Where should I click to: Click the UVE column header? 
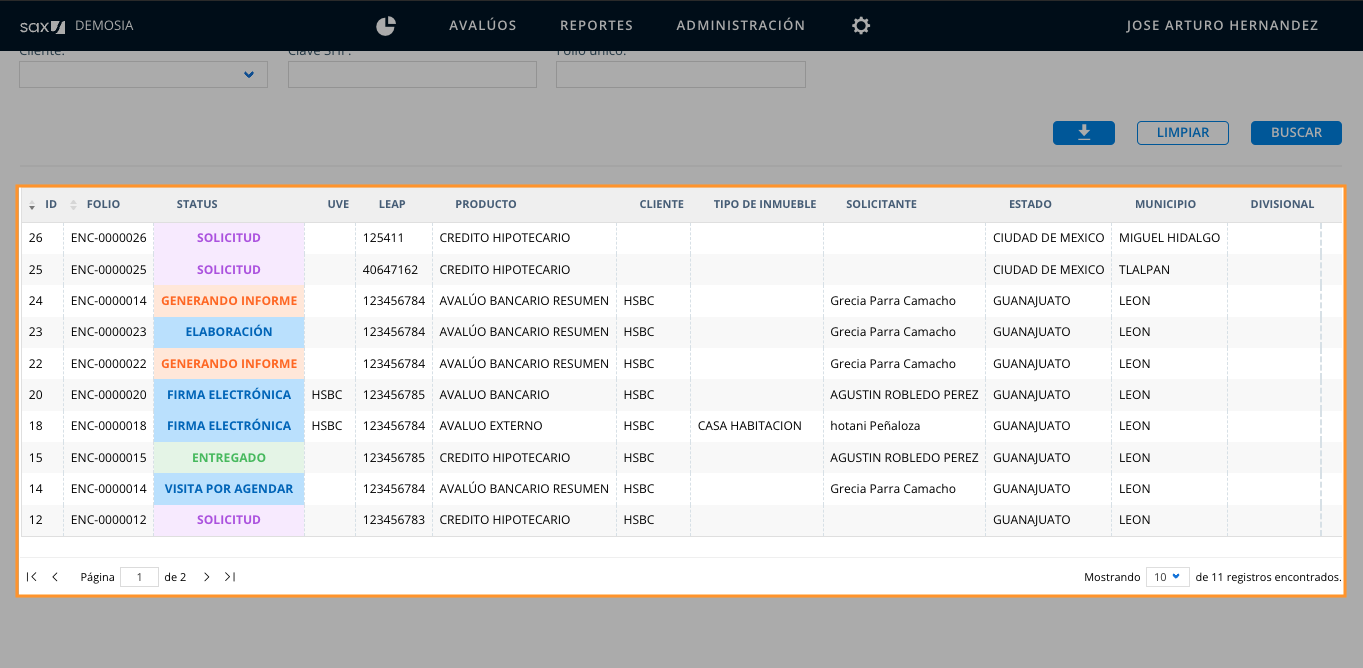click(338, 204)
